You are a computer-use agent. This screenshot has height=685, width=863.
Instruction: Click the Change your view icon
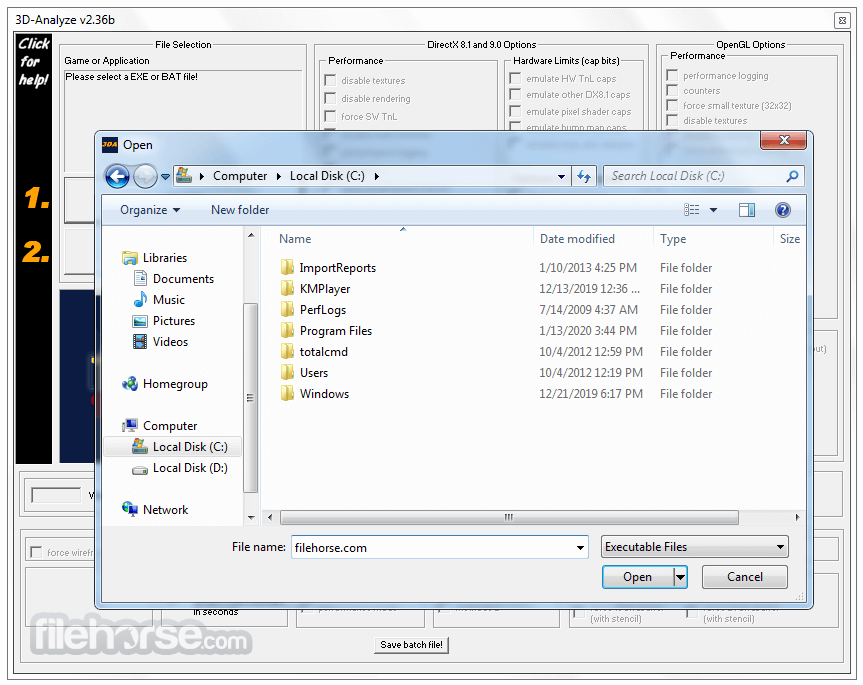tap(692, 210)
